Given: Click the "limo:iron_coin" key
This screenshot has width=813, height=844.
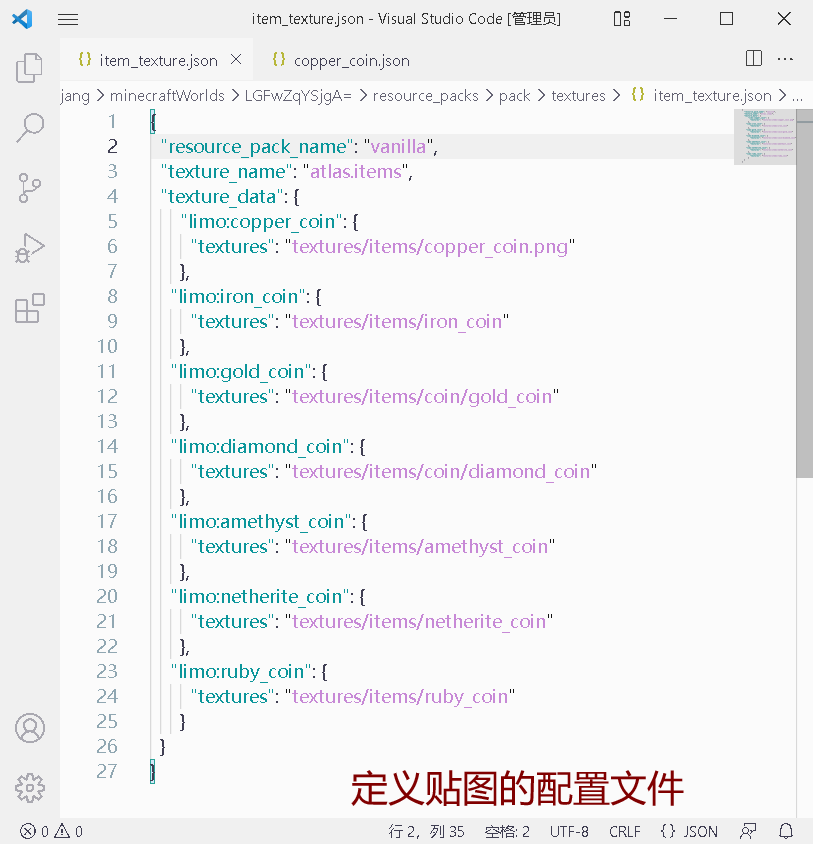Looking at the screenshot, I should click(x=240, y=297).
